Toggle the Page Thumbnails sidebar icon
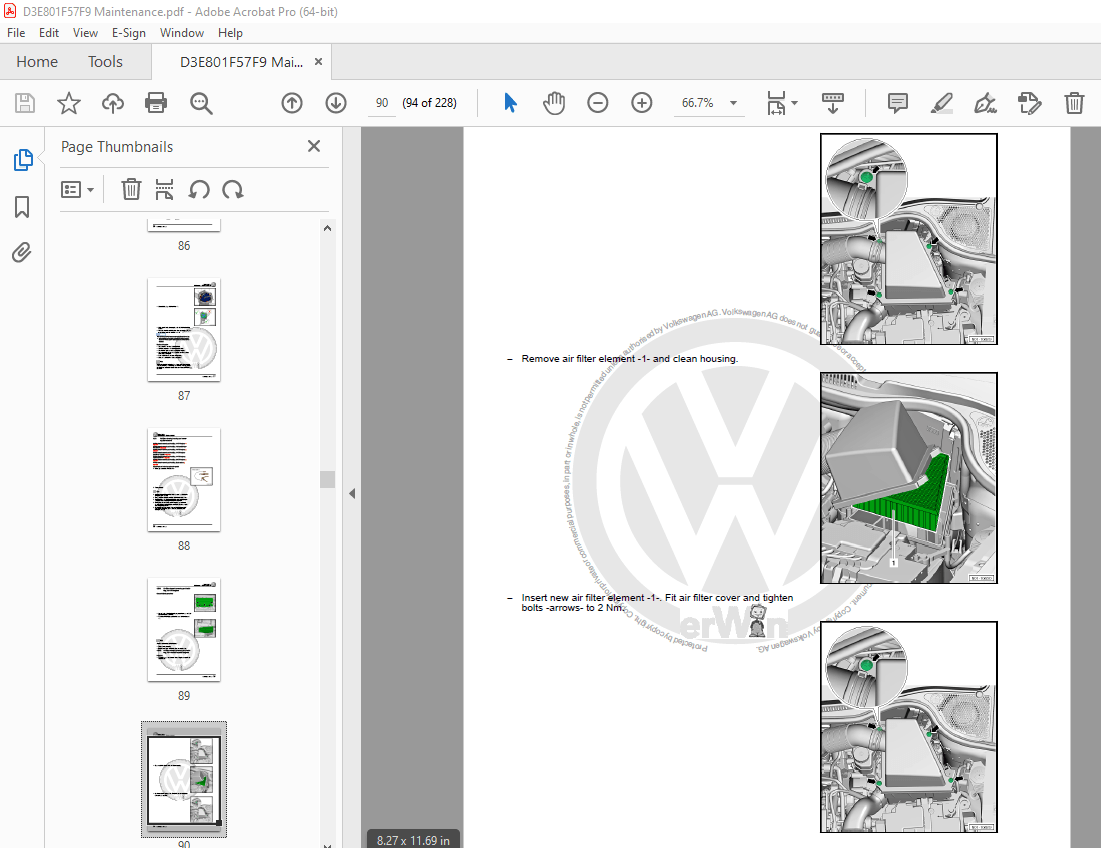Screen dimensions: 1101x848 22,159
